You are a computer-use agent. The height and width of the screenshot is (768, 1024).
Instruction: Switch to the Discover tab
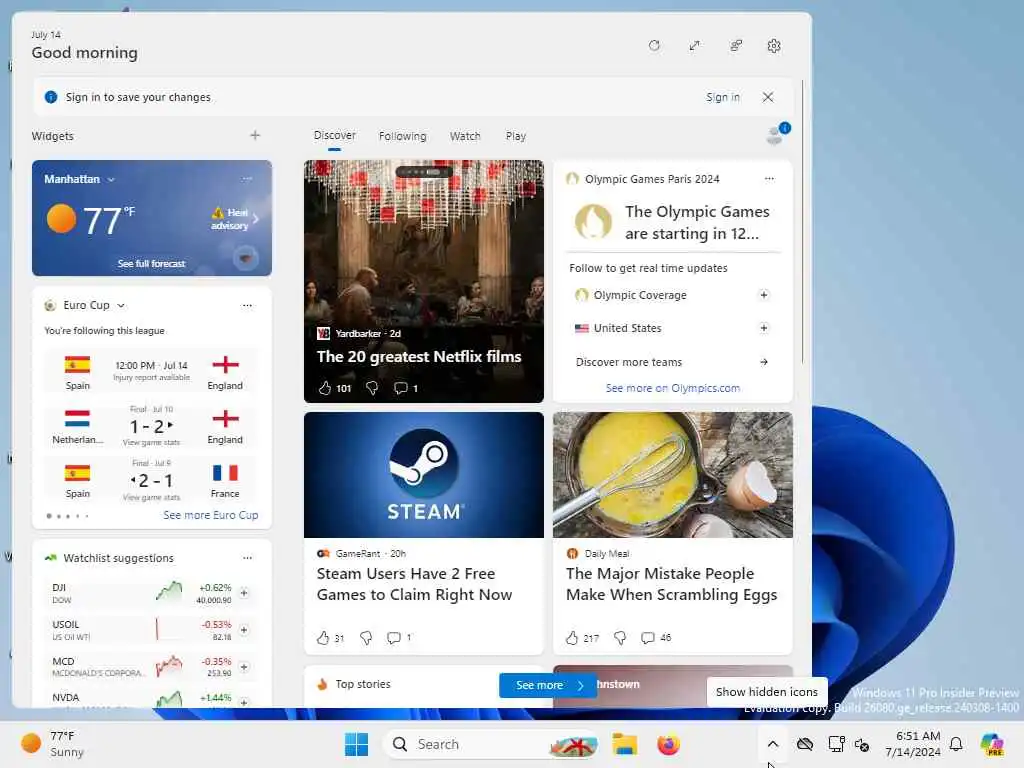[334, 135]
